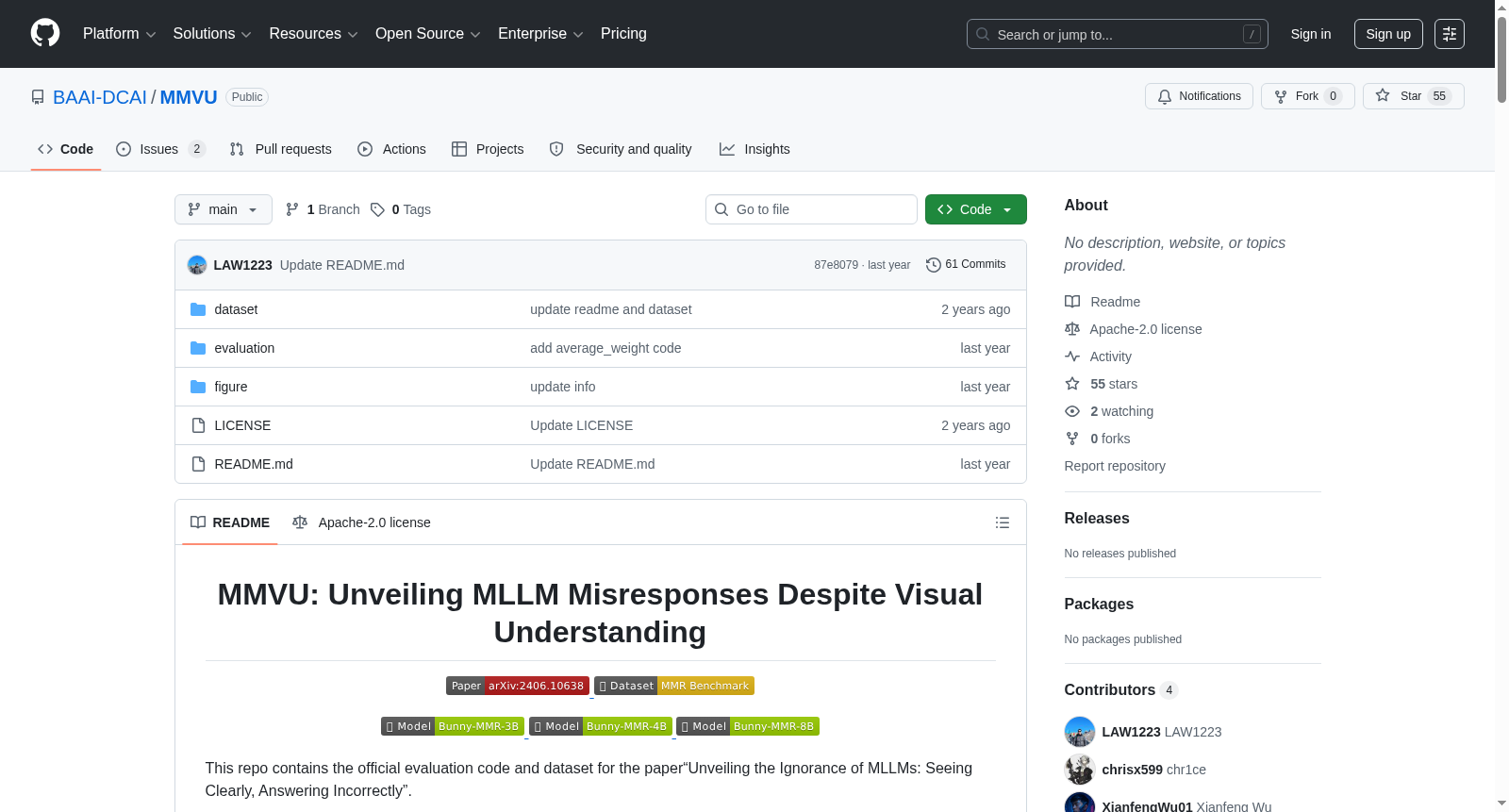This screenshot has height=812, width=1509.
Task: Click the LICENSE file icon
Action: [x=198, y=425]
